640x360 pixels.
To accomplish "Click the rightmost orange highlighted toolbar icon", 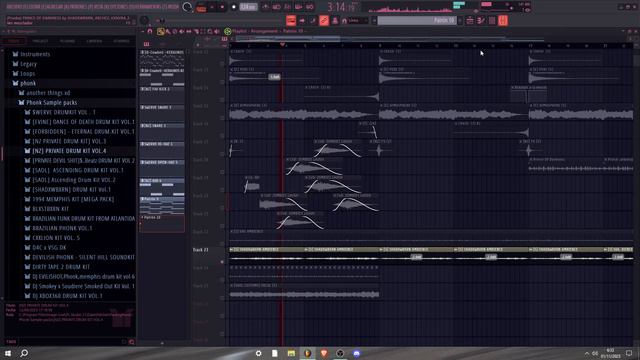I will (x=502, y=20).
